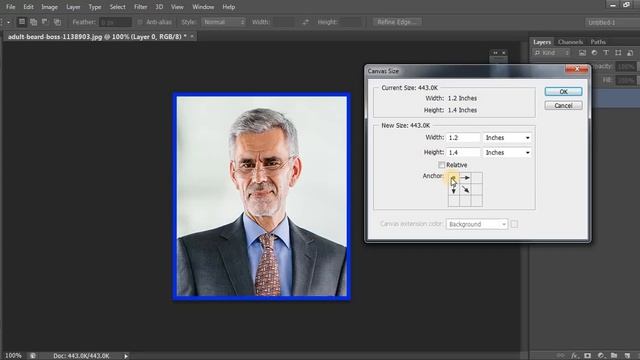Switch to the Paths tab
Image resolution: width=640 pixels, height=360 pixels.
(x=598, y=42)
